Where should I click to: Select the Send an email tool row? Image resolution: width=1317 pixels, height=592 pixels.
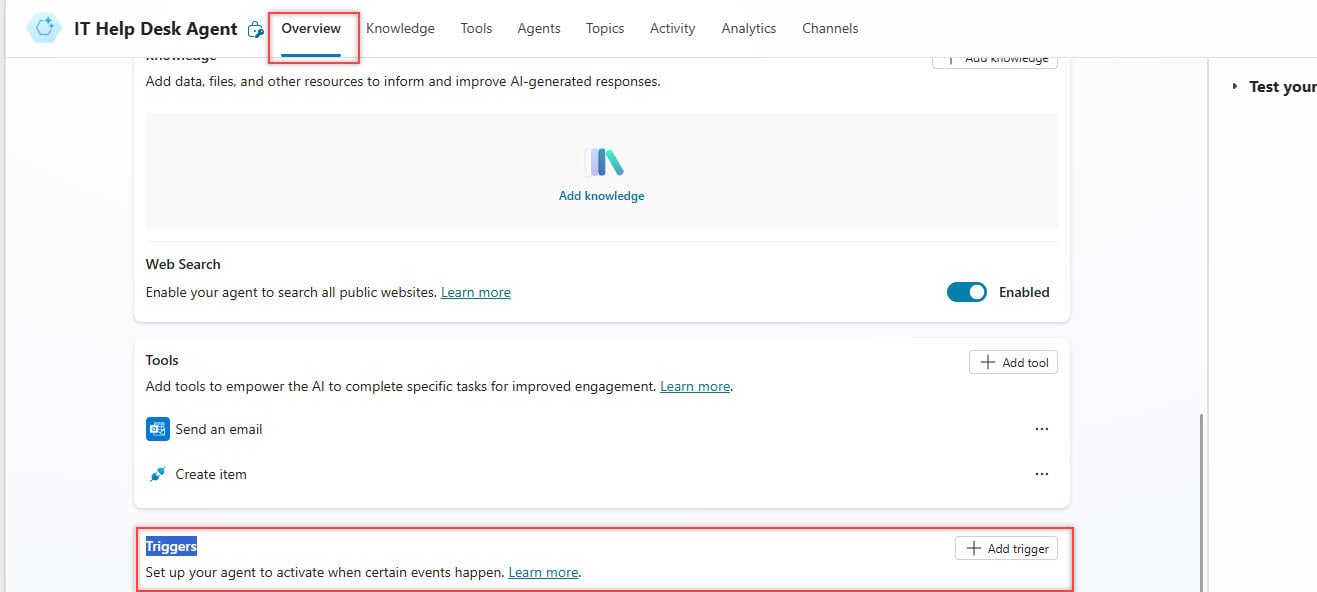point(602,429)
